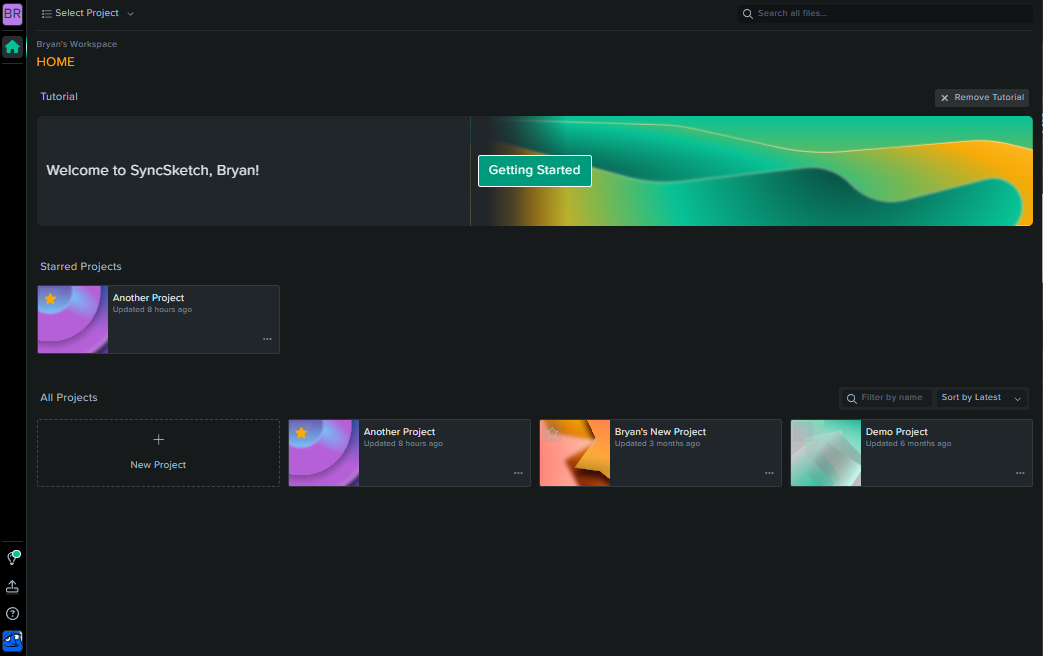Open options menu for Bryan's New Project
The image size is (1043, 656).
(x=769, y=473)
